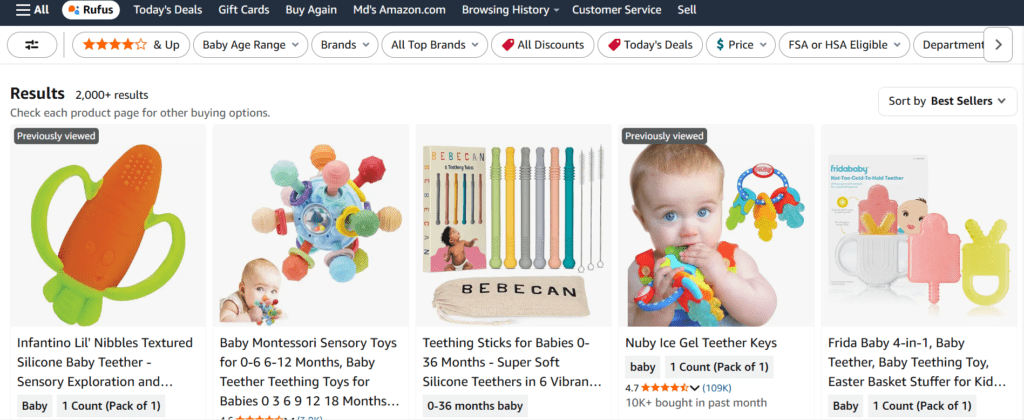Expand the Brands filter dropdown
This screenshot has width=1024, height=420.
tap(345, 45)
